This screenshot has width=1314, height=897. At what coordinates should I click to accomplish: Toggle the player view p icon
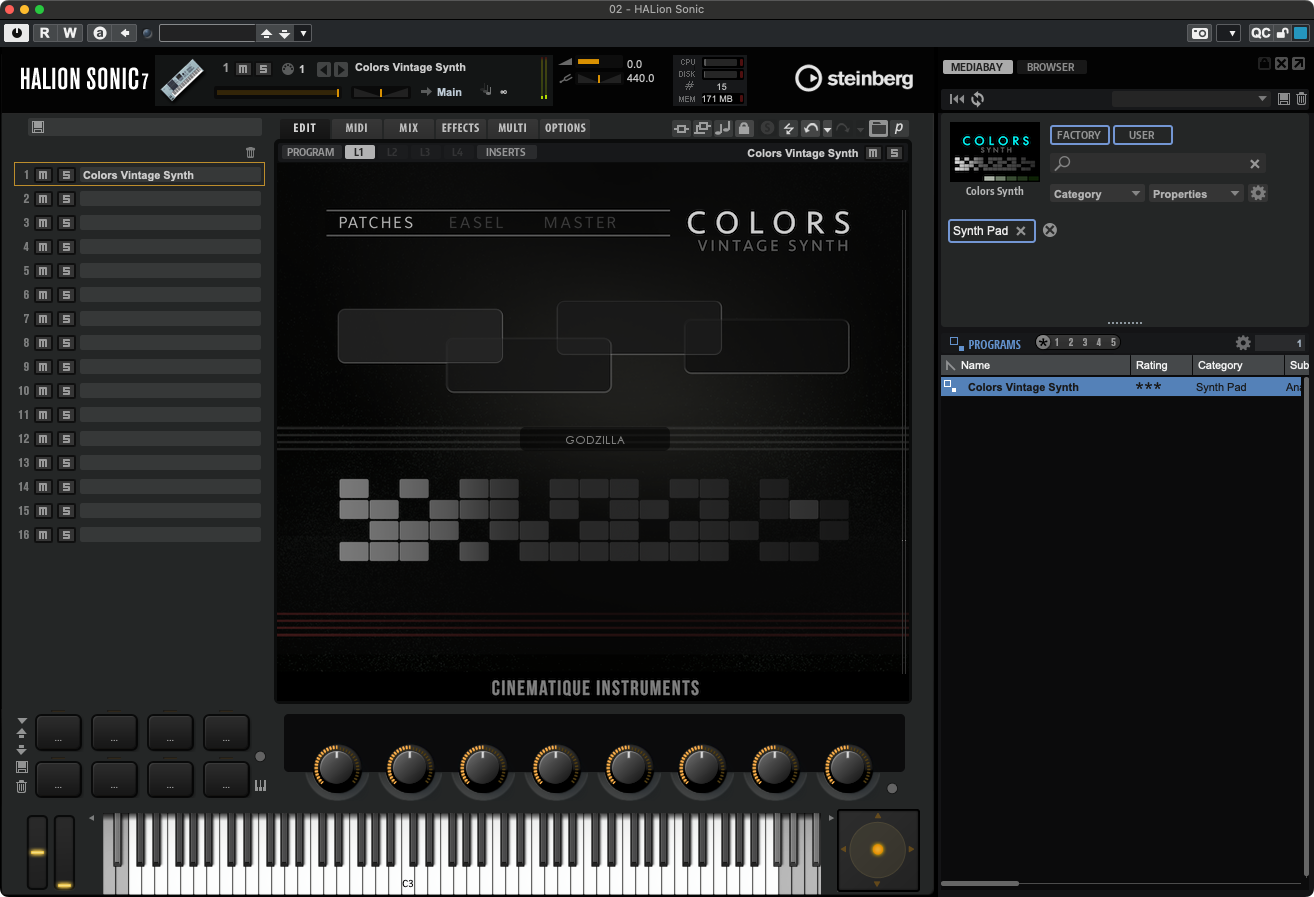coord(899,128)
